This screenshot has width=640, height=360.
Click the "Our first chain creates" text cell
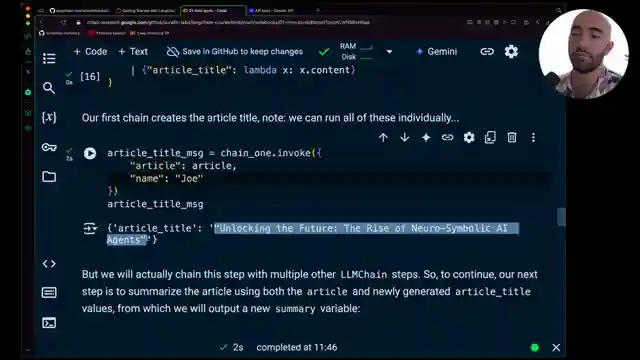pyautogui.click(x=270, y=118)
